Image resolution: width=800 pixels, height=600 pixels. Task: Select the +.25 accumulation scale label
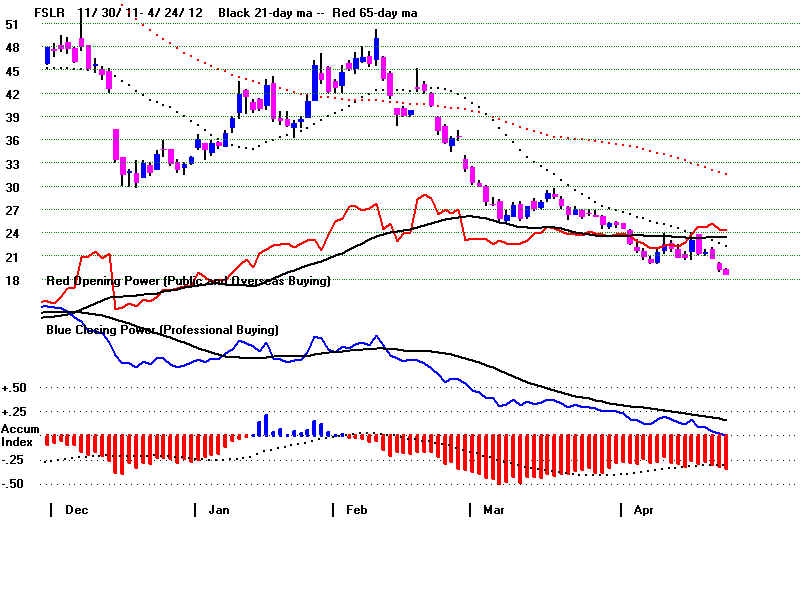(14, 412)
